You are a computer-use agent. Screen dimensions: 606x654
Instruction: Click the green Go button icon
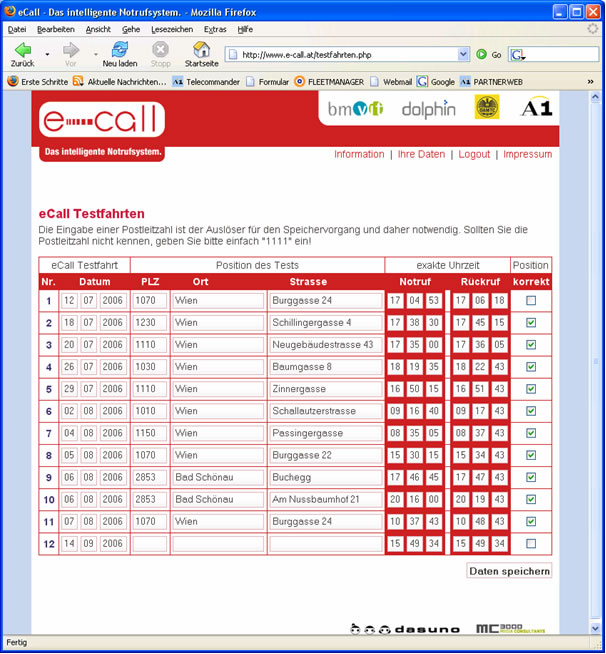click(481, 54)
